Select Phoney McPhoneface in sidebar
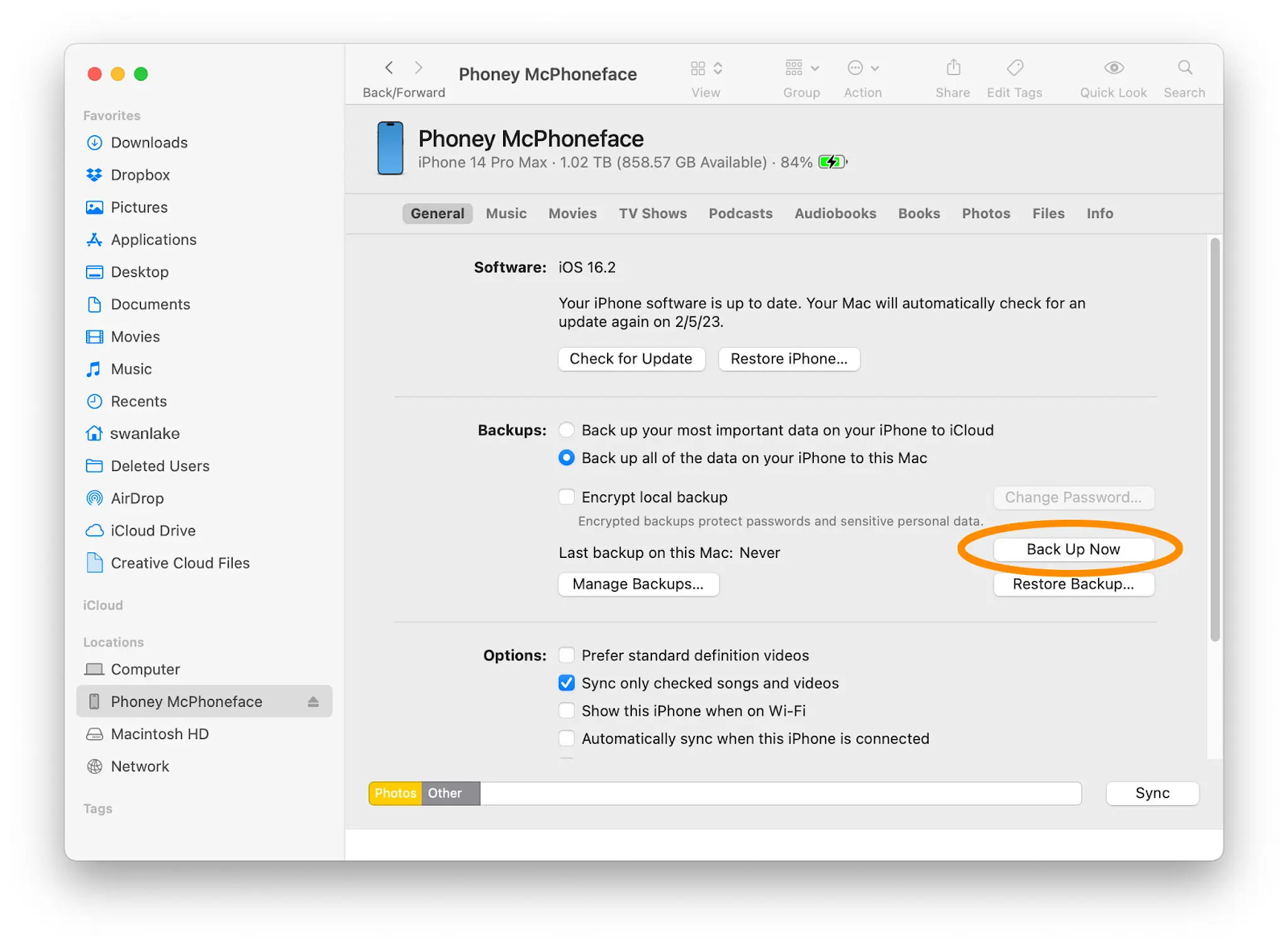 tap(204, 701)
